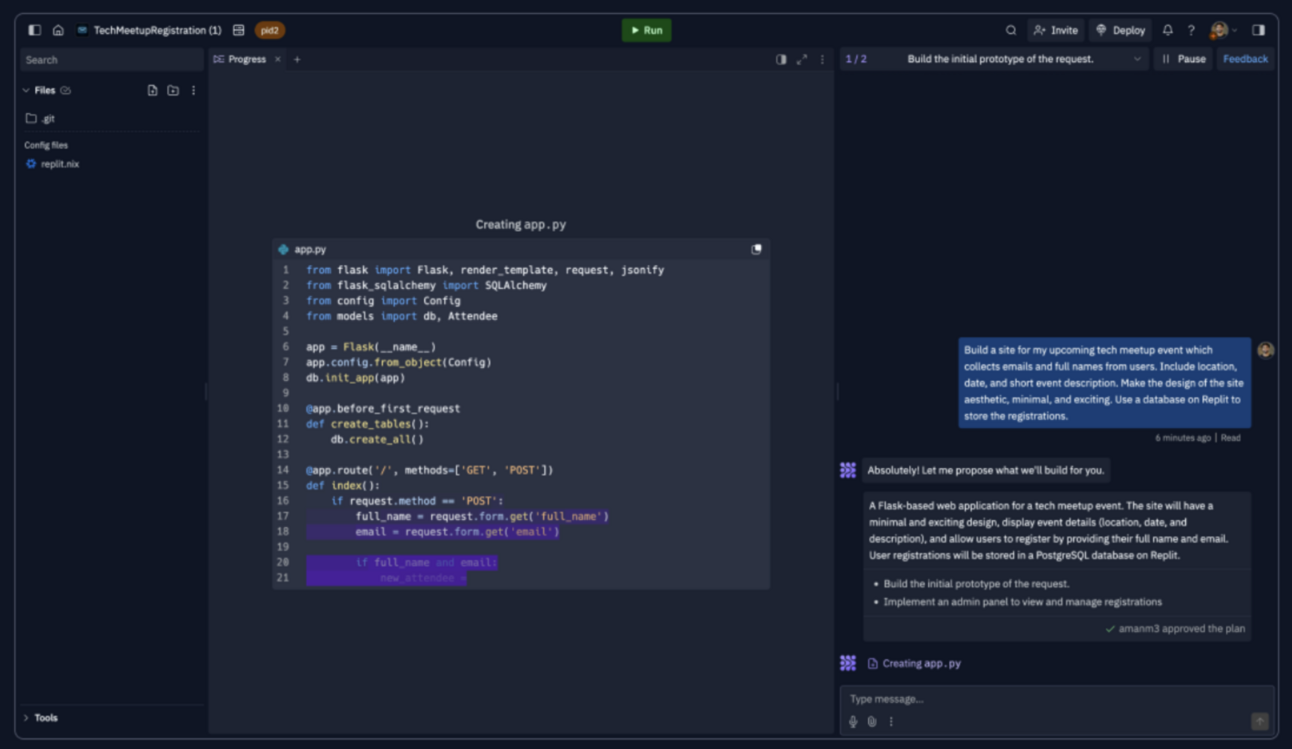Copy app.py code with the copy icon

click(x=756, y=249)
